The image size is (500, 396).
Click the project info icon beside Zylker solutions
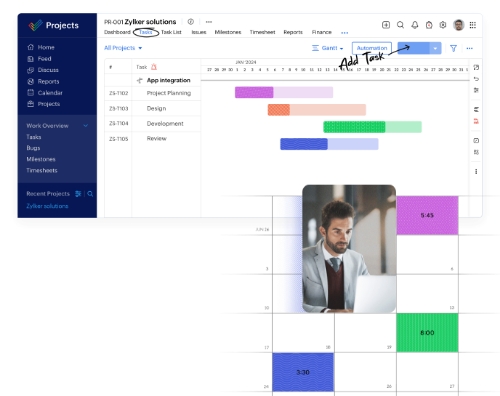tap(191, 22)
